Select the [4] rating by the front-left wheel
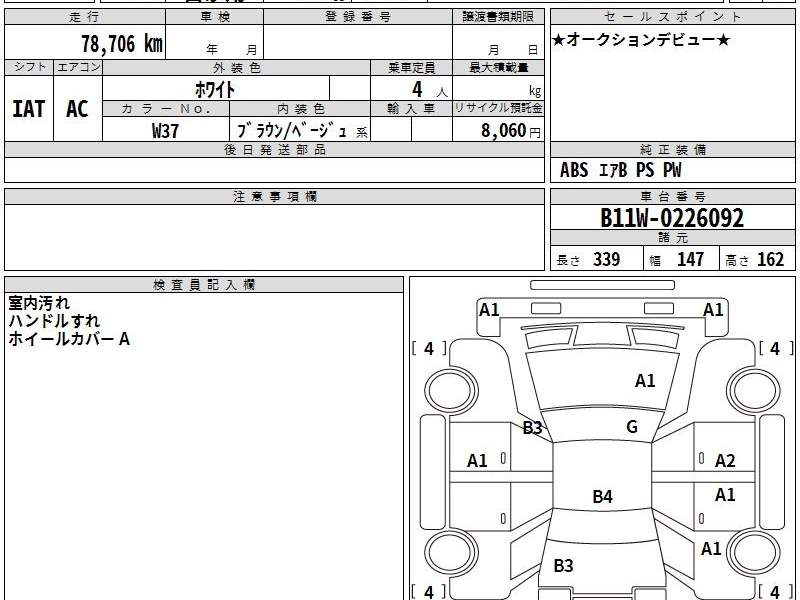Screen dimensions: 800x600 (429, 349)
